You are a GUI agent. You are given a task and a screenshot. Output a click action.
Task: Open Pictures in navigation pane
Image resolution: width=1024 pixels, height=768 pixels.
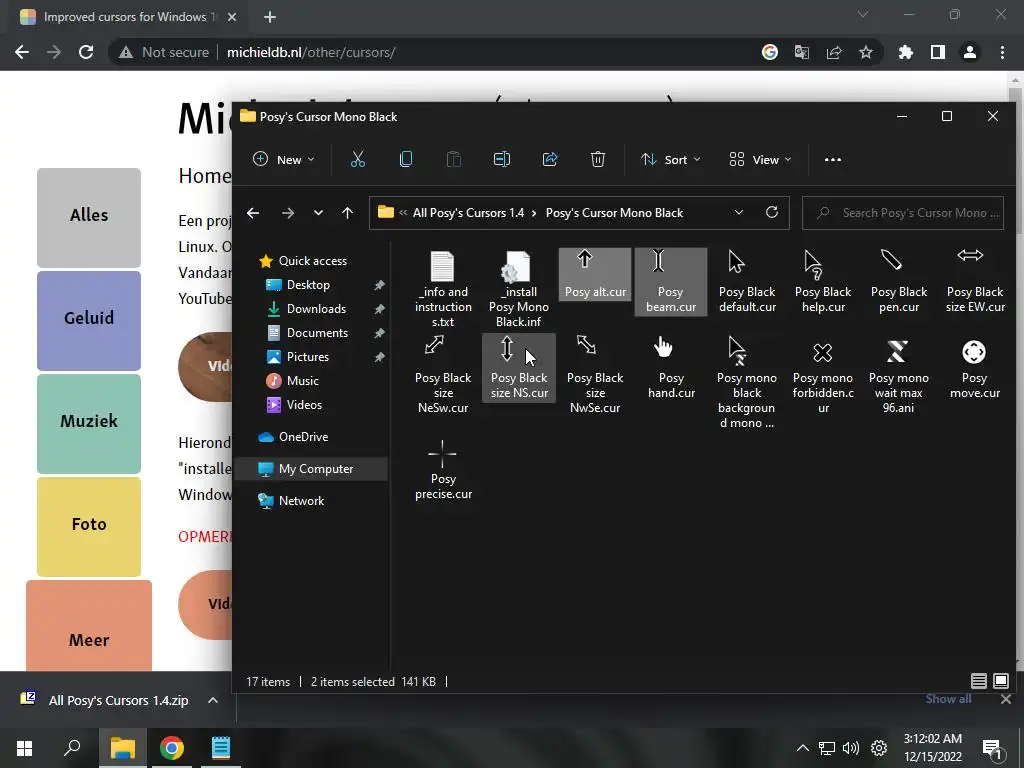click(308, 357)
